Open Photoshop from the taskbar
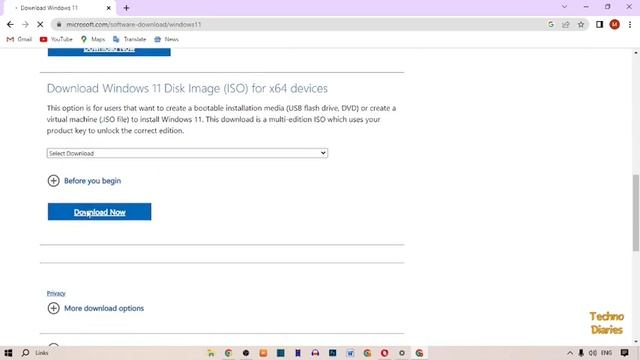Viewport: 640px width, 360px height. pyautogui.click(x=333, y=353)
